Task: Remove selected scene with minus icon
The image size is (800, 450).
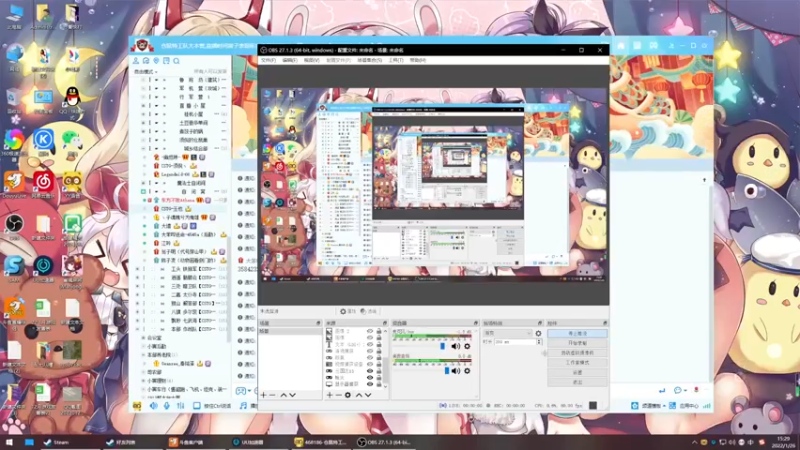Action: (272, 395)
